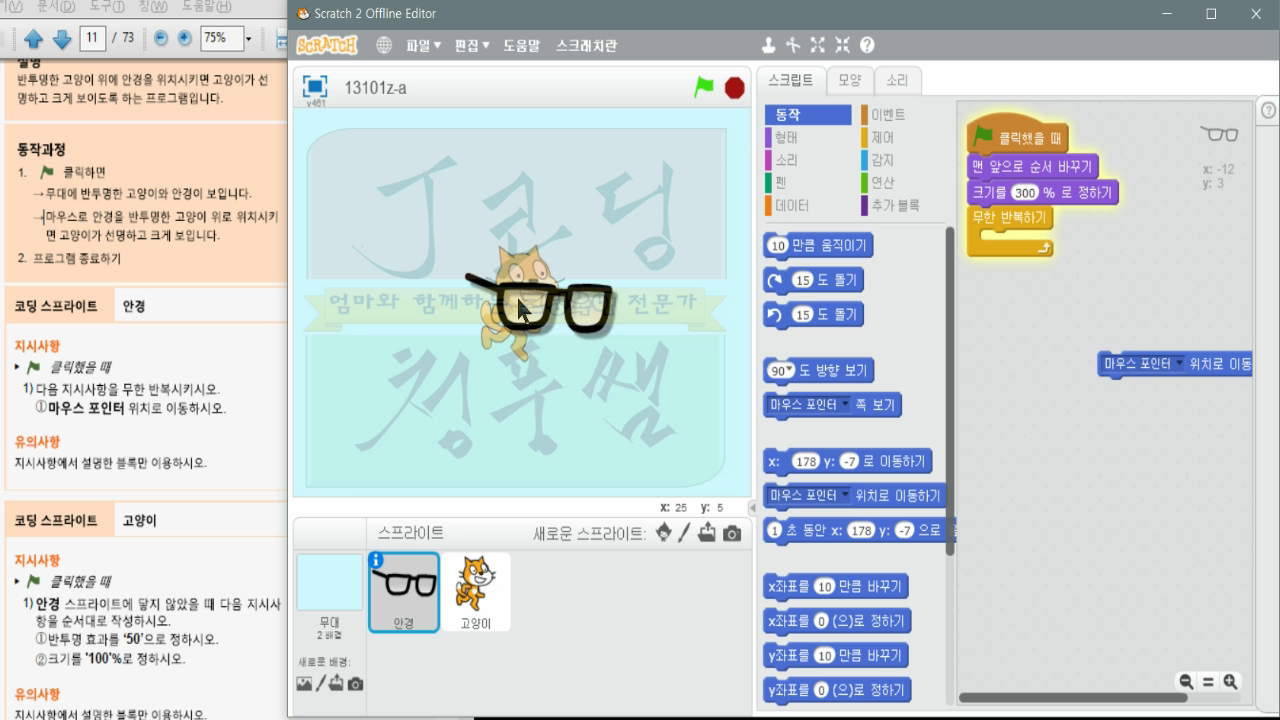The height and width of the screenshot is (720, 1280).
Task: Click the paint new sprite brush icon
Action: [684, 534]
